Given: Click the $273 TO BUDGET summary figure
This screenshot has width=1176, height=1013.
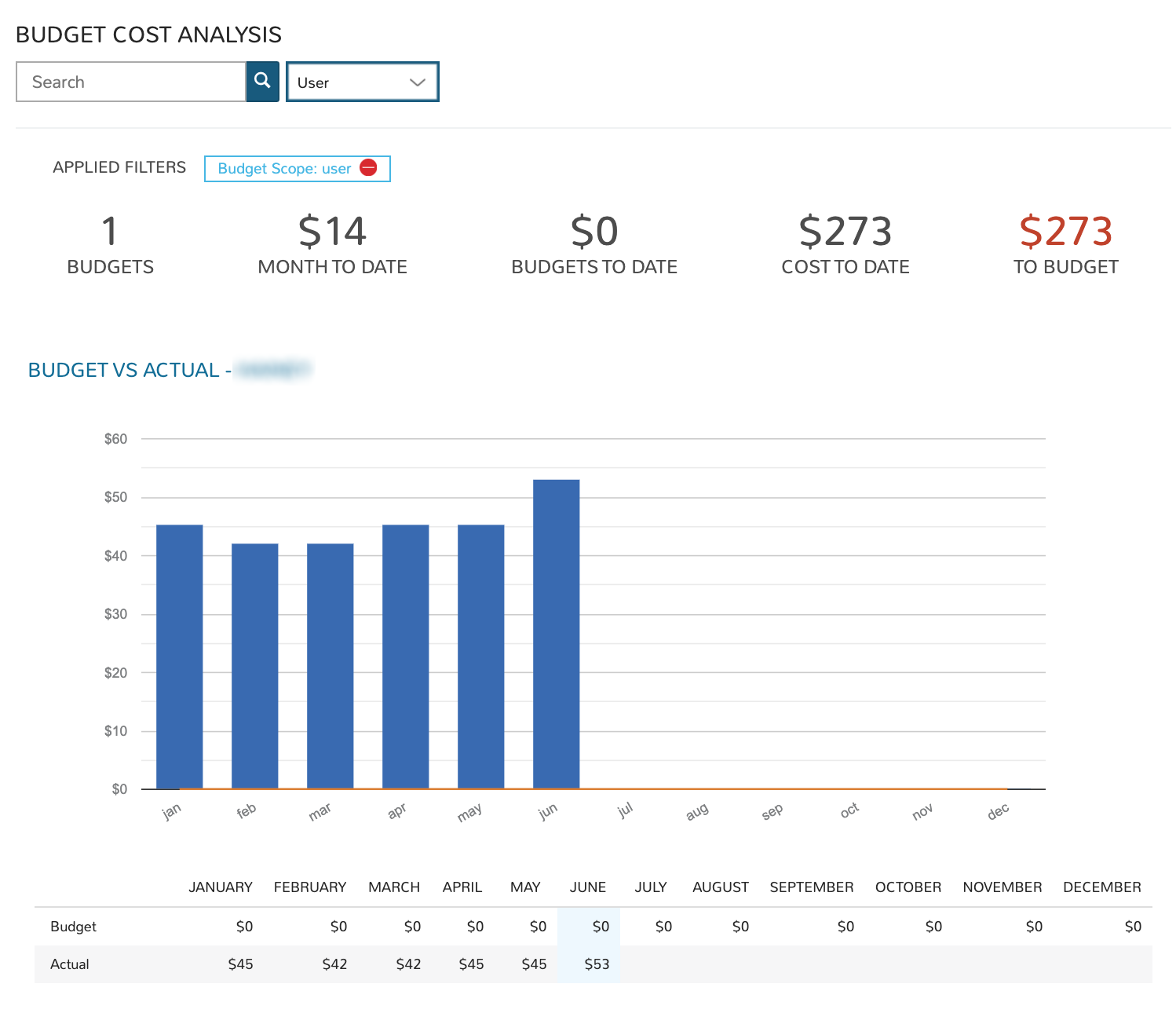Looking at the screenshot, I should tap(1066, 232).
